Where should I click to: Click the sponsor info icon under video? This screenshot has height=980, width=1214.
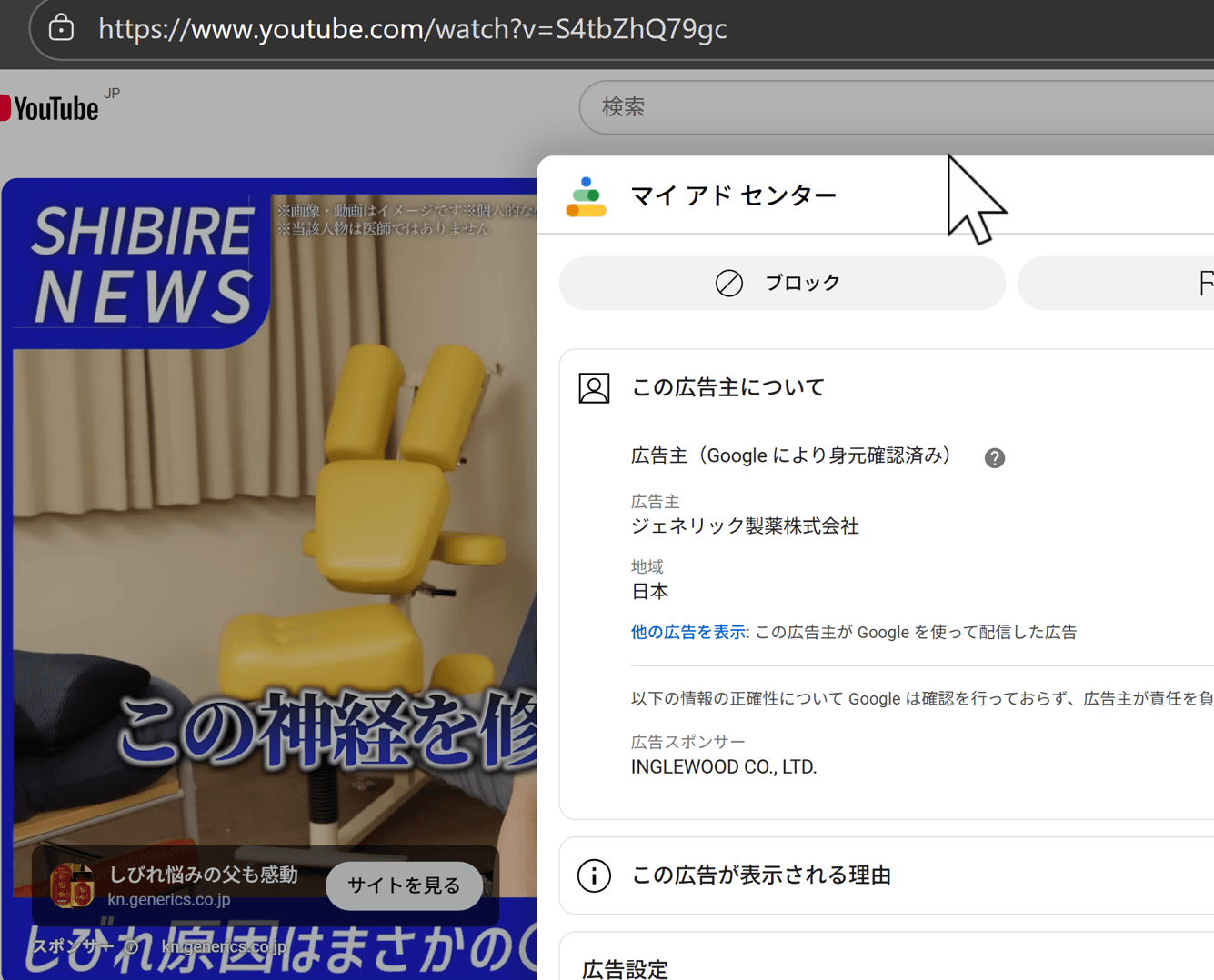click(132, 947)
